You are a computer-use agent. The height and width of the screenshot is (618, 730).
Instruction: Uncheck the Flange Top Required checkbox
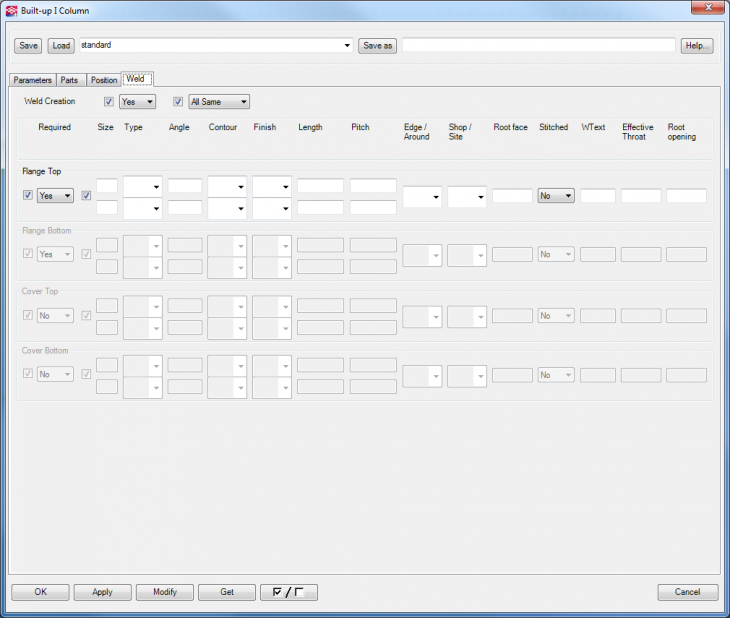click(27, 196)
